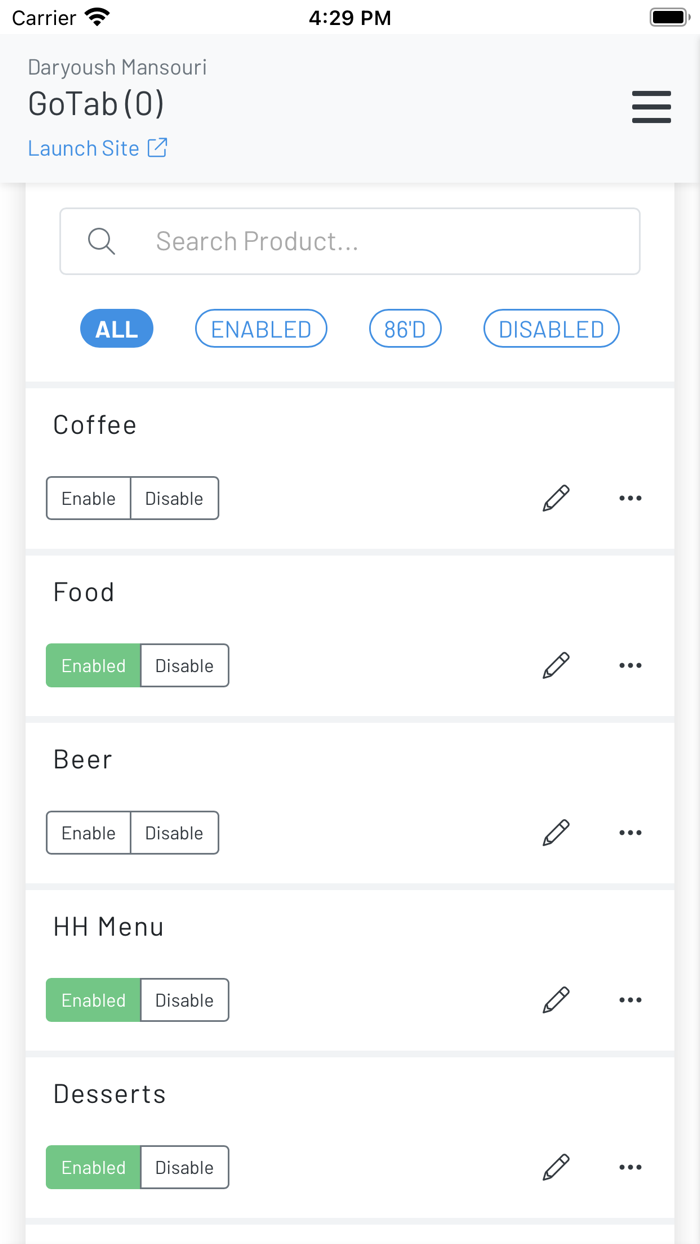
Task: Click the search magnifier icon
Action: tap(100, 241)
